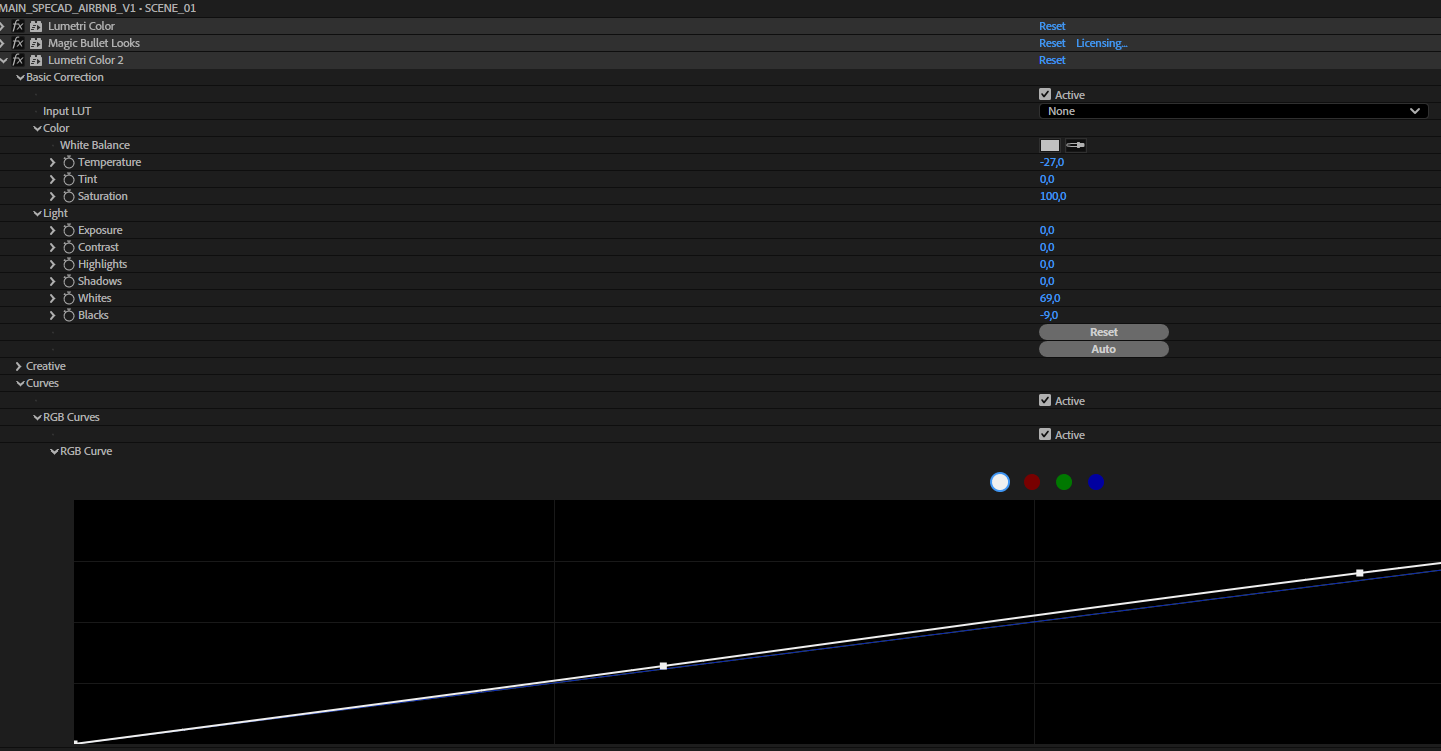
Task: Enable the Contrast stopwatch keyframe icon
Action: 69,247
